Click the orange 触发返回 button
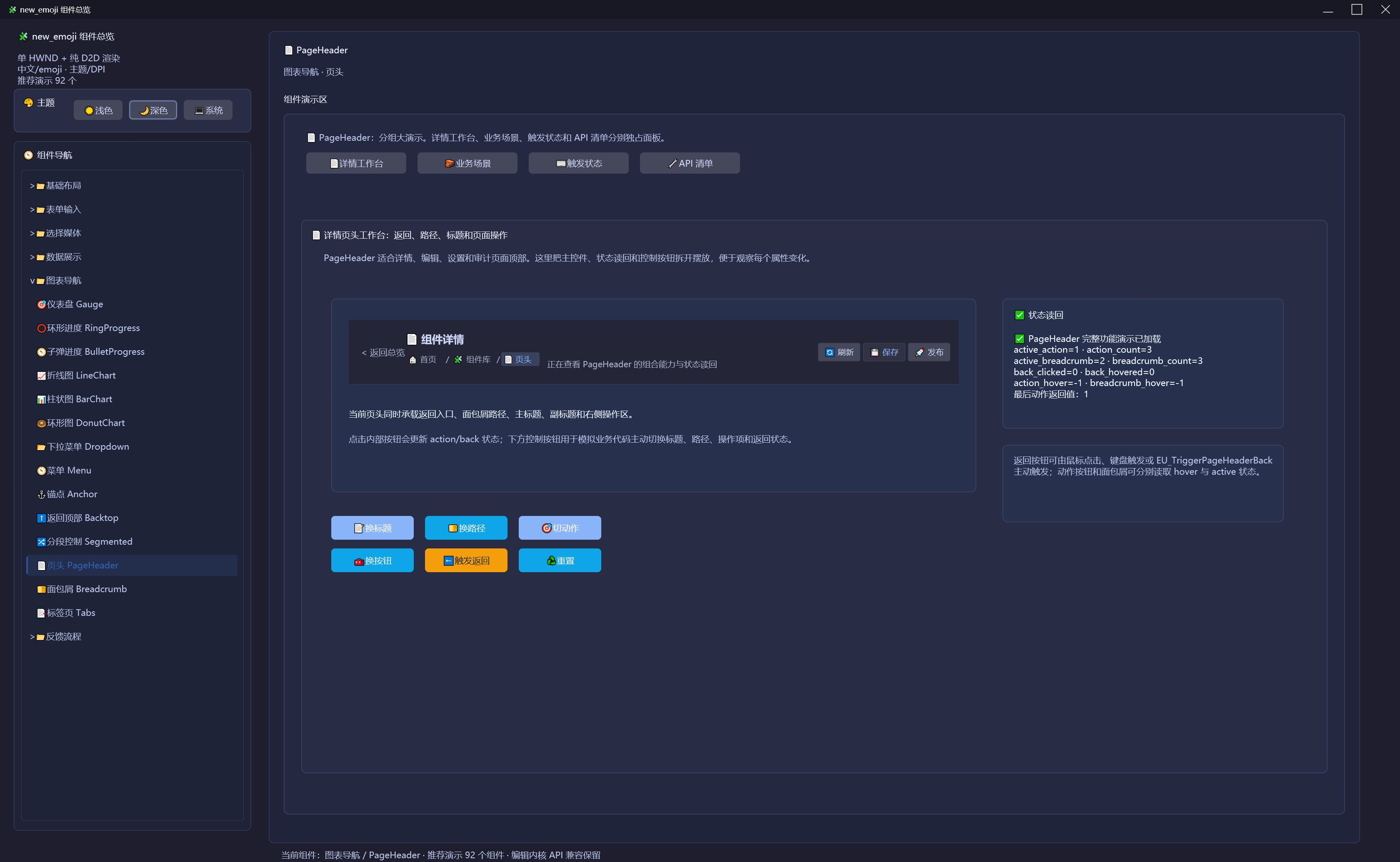The width and height of the screenshot is (1400, 862). (466, 561)
